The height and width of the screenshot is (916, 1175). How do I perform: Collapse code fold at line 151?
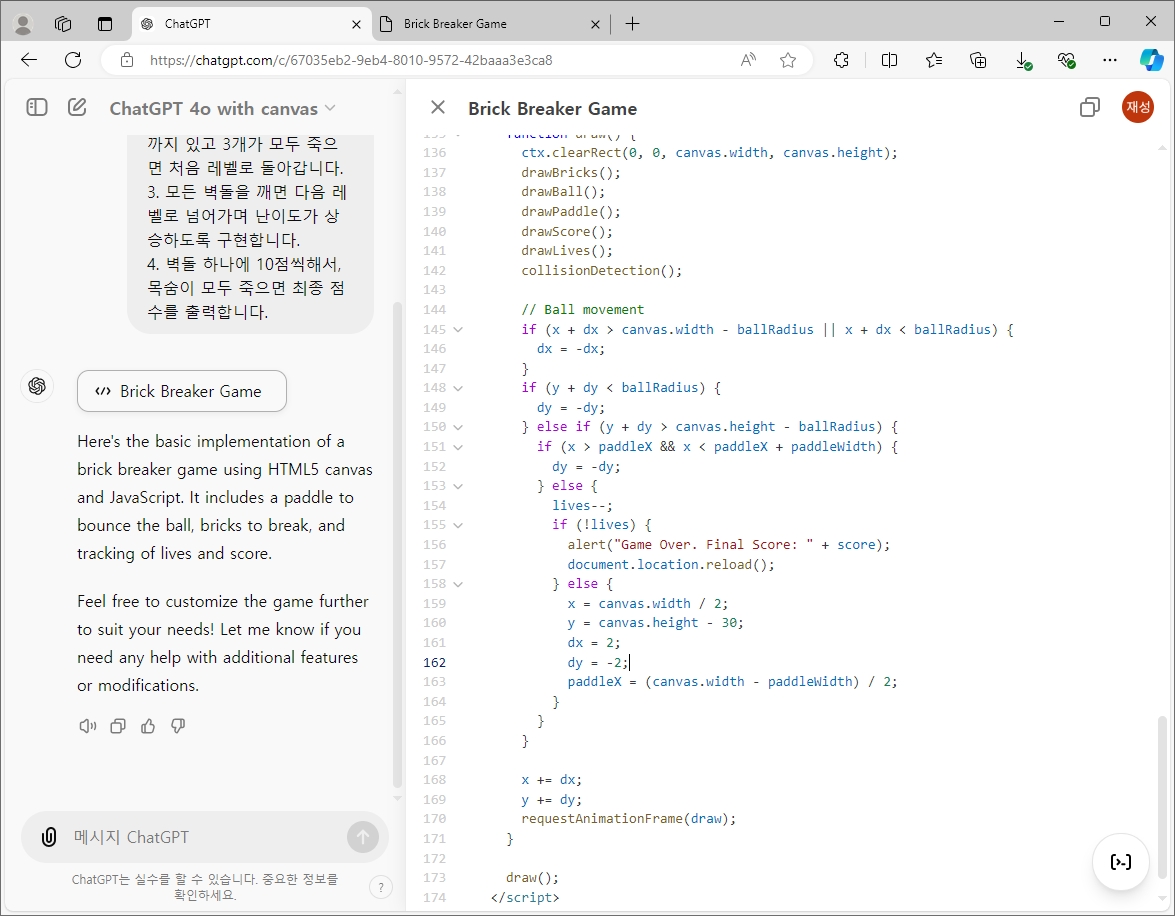click(458, 447)
